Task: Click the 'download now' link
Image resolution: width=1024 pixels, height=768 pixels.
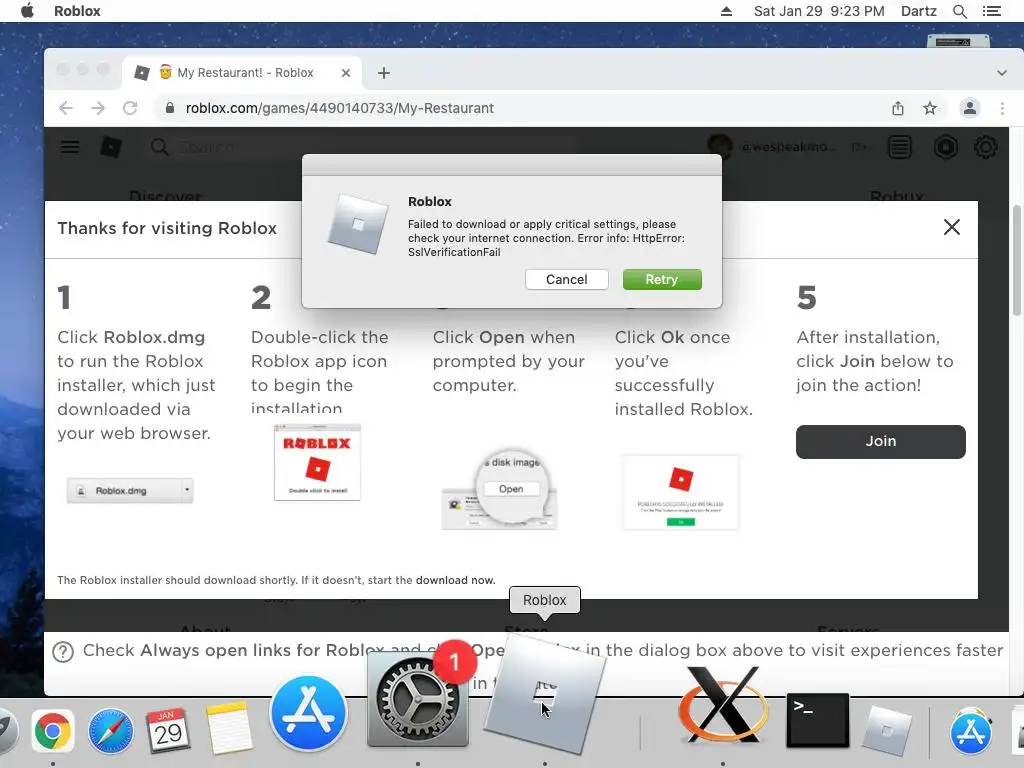Action: (455, 580)
